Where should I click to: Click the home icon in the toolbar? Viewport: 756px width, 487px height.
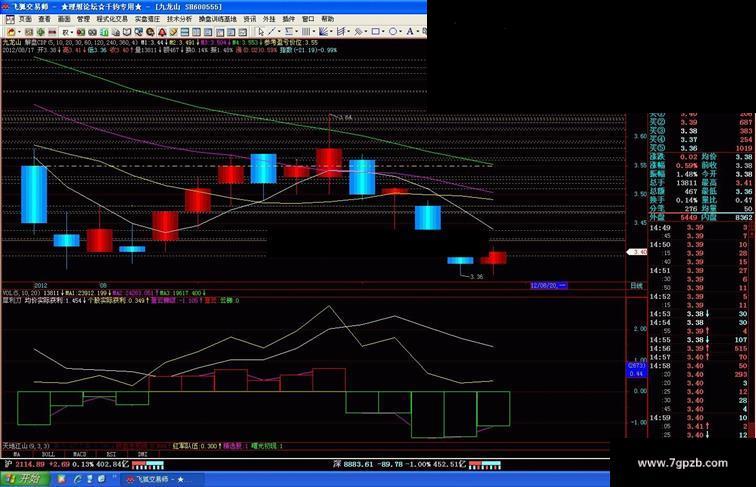coord(12,32)
